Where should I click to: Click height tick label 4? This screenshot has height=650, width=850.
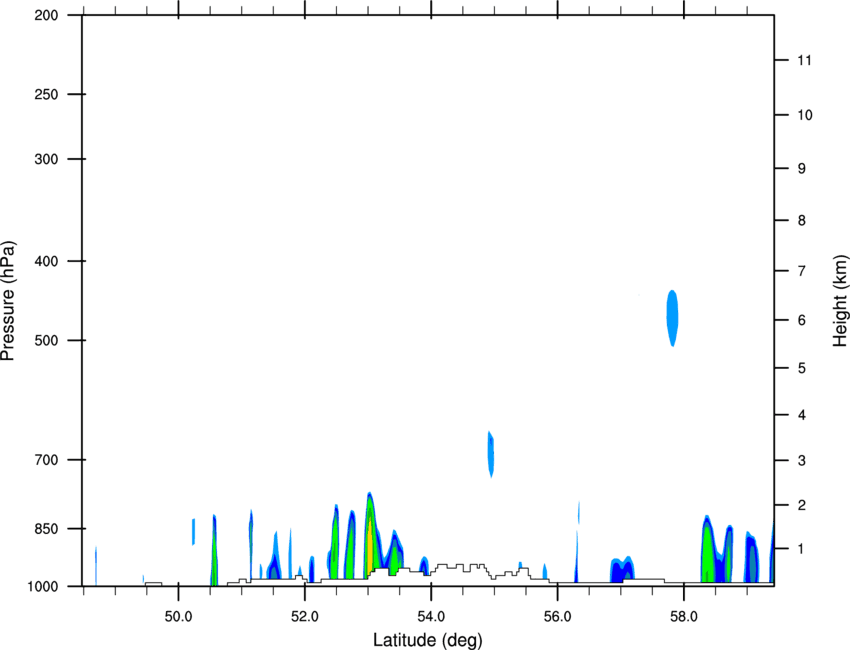coord(802,415)
